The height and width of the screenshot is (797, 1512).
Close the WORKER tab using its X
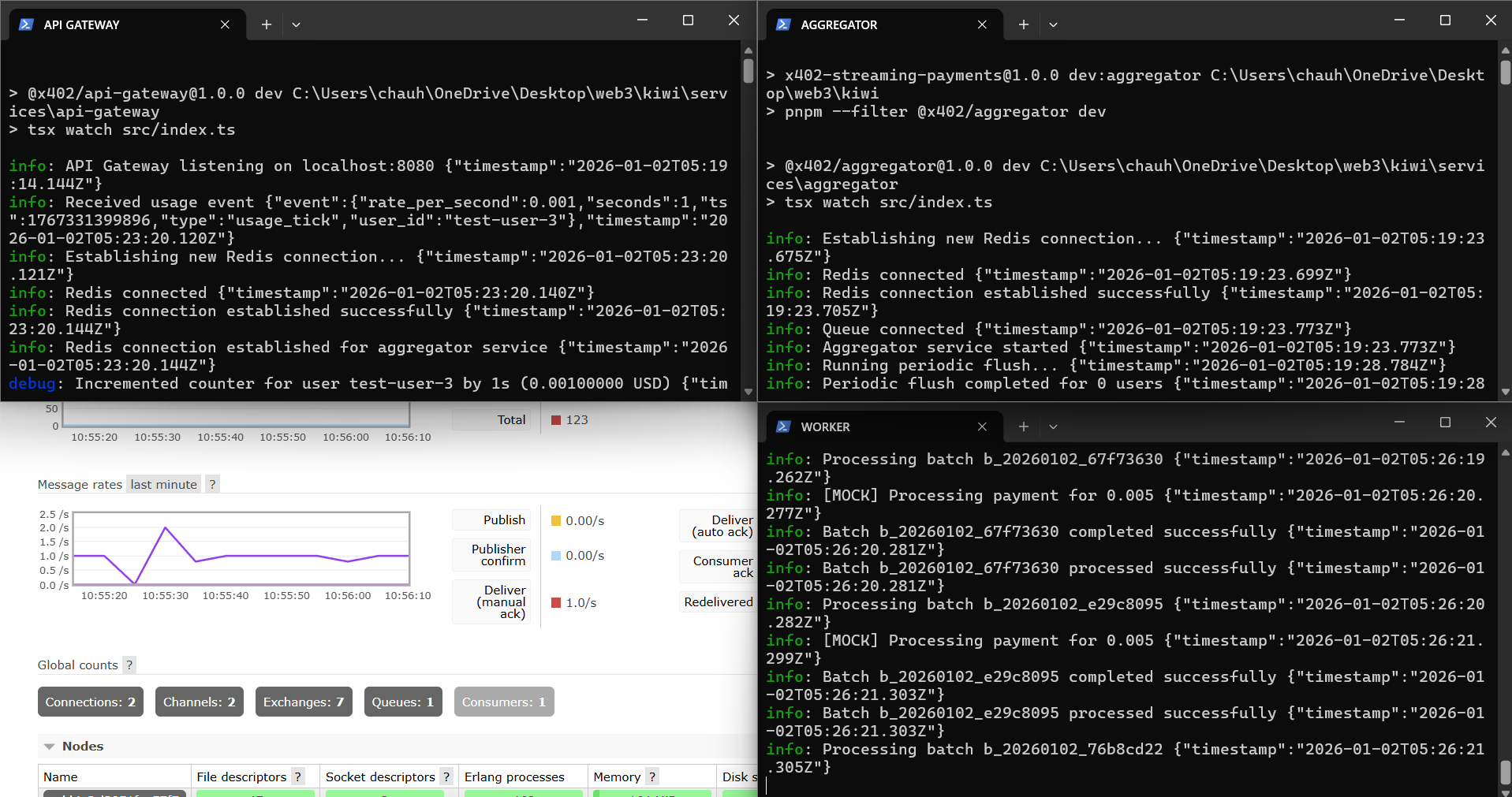click(982, 426)
